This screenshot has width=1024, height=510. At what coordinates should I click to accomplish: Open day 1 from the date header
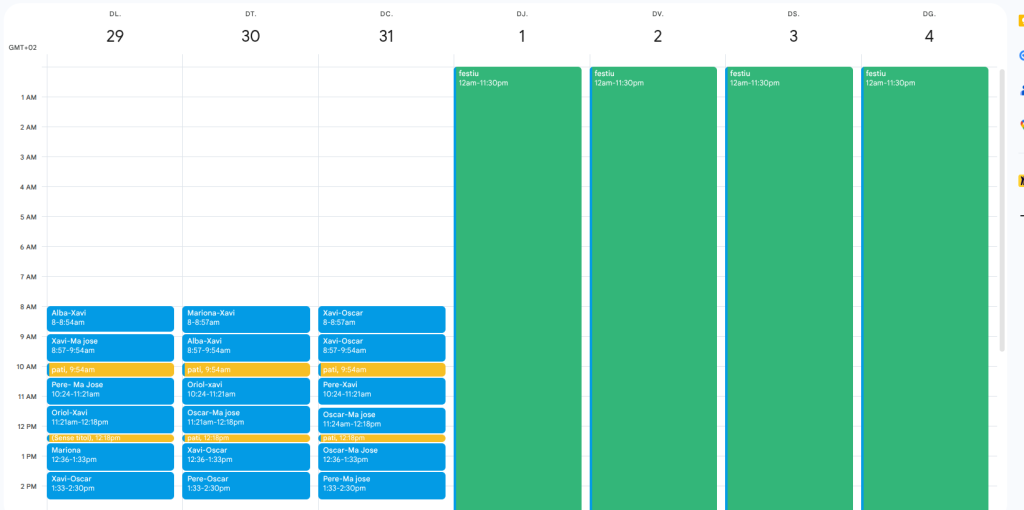[522, 36]
